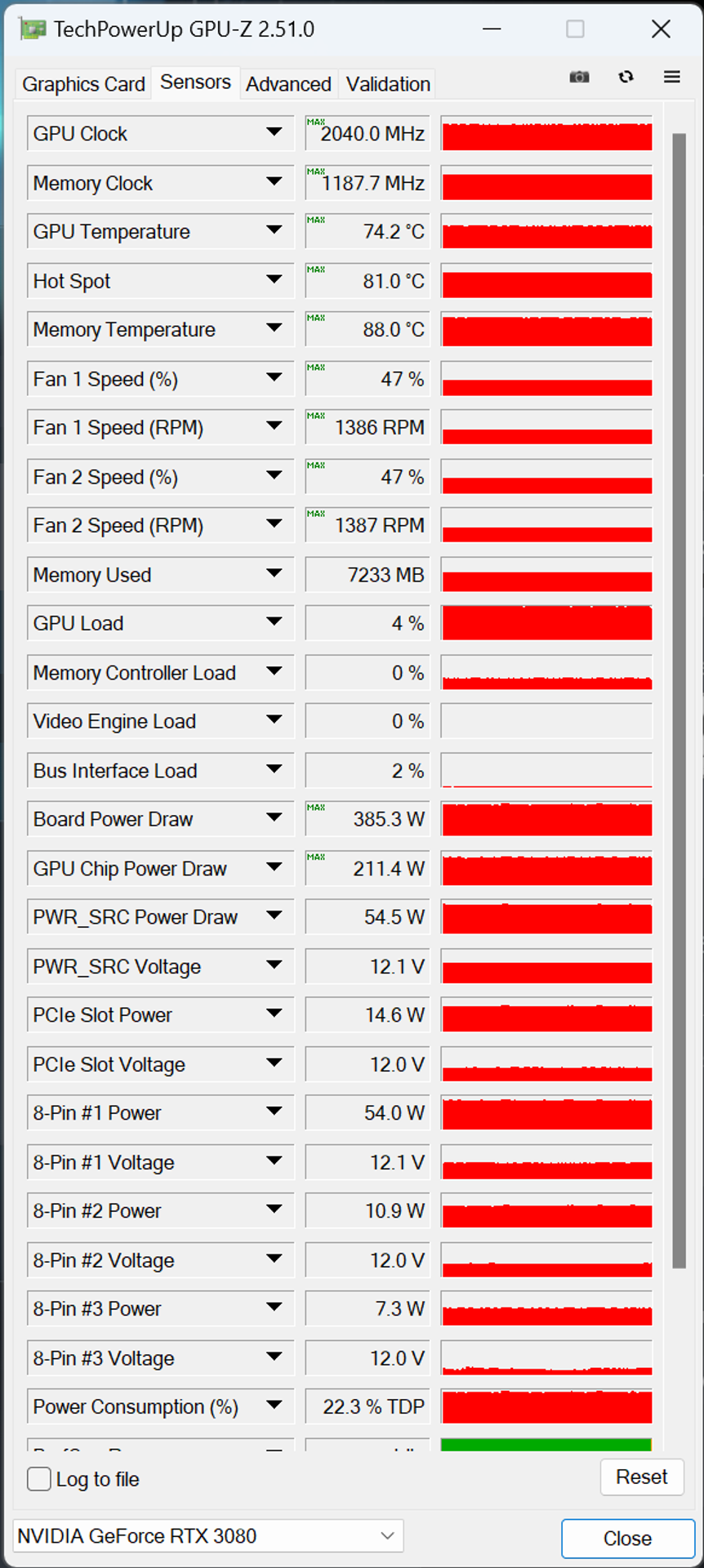Click the Close button
Screen dimensions: 704x1568
627,1539
